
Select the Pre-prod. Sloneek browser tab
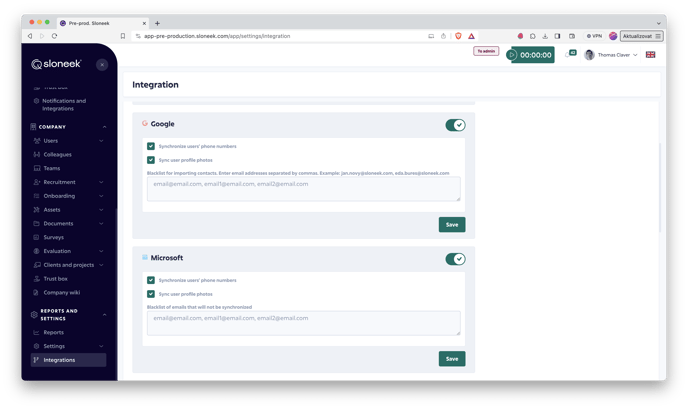pos(103,23)
